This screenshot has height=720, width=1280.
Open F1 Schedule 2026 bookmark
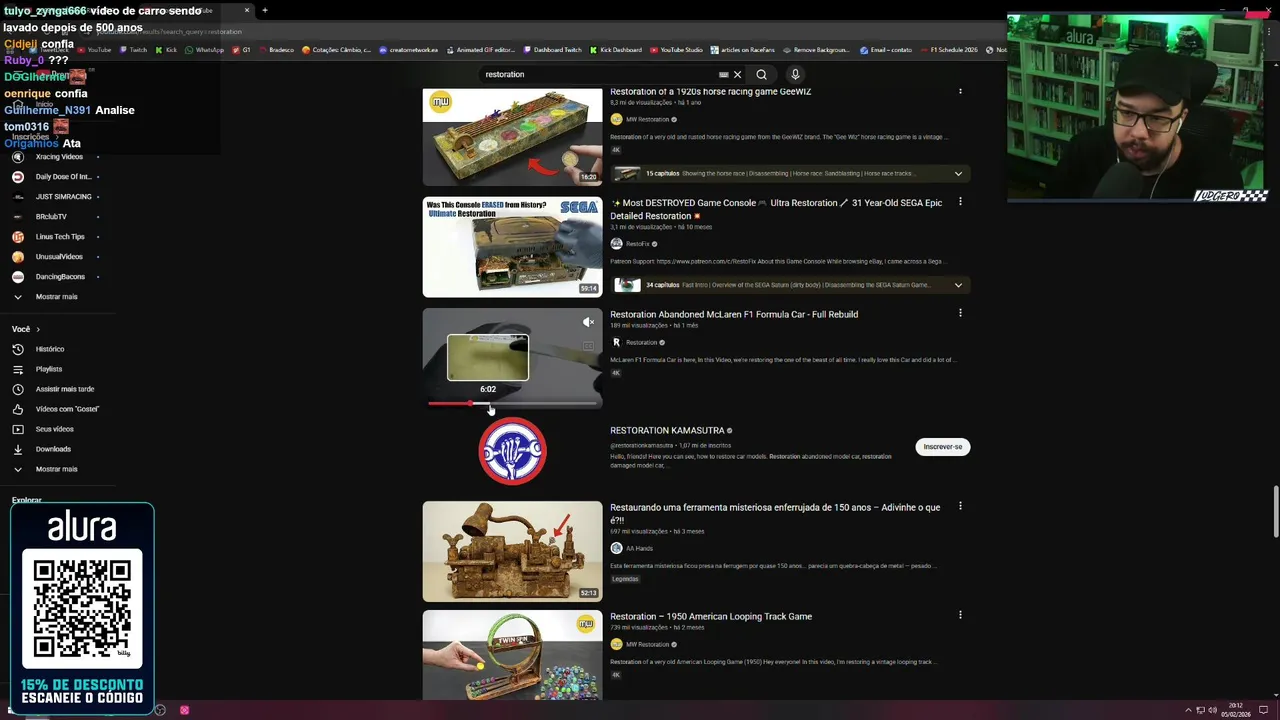[949, 50]
